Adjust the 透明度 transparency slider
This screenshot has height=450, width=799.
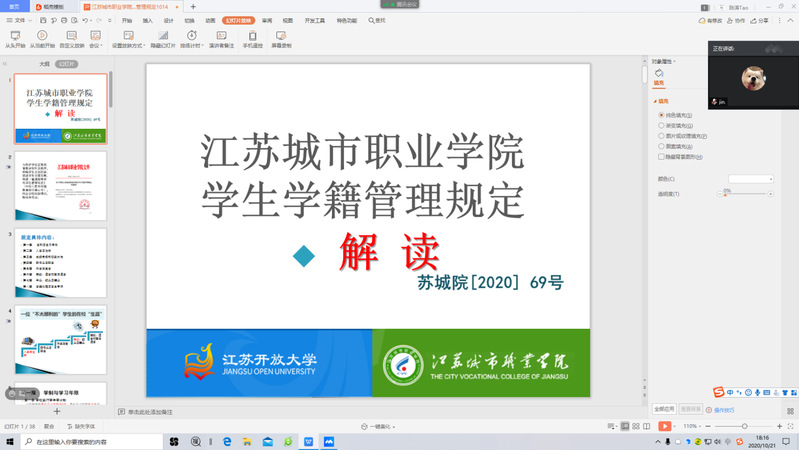coord(725,194)
